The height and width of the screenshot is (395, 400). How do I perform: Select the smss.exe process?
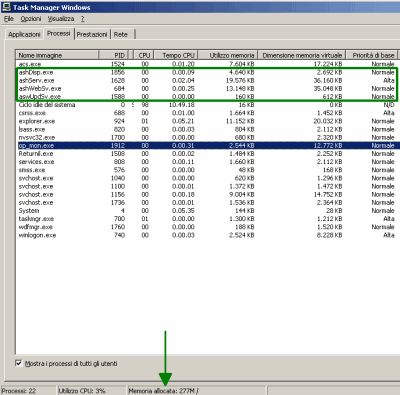[207, 170]
